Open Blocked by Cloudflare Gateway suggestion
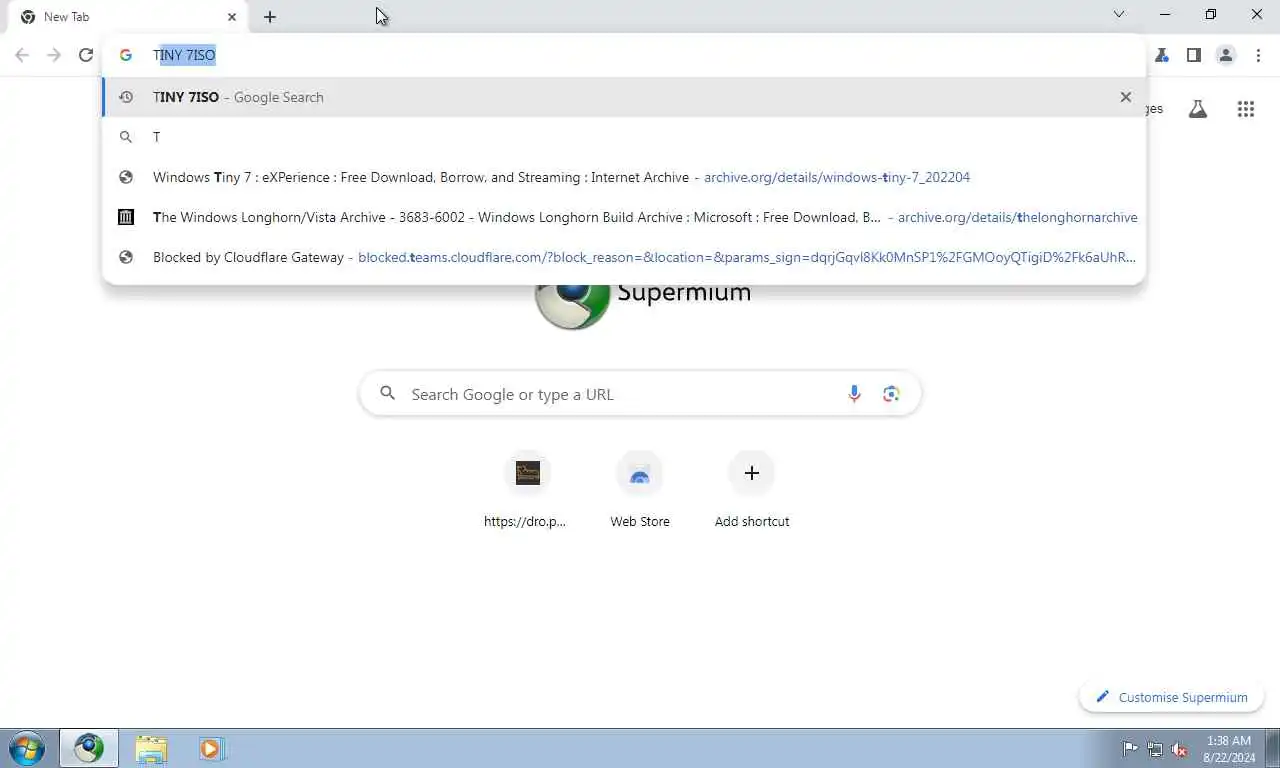Image resolution: width=1280 pixels, height=768 pixels. pyautogui.click(x=623, y=257)
